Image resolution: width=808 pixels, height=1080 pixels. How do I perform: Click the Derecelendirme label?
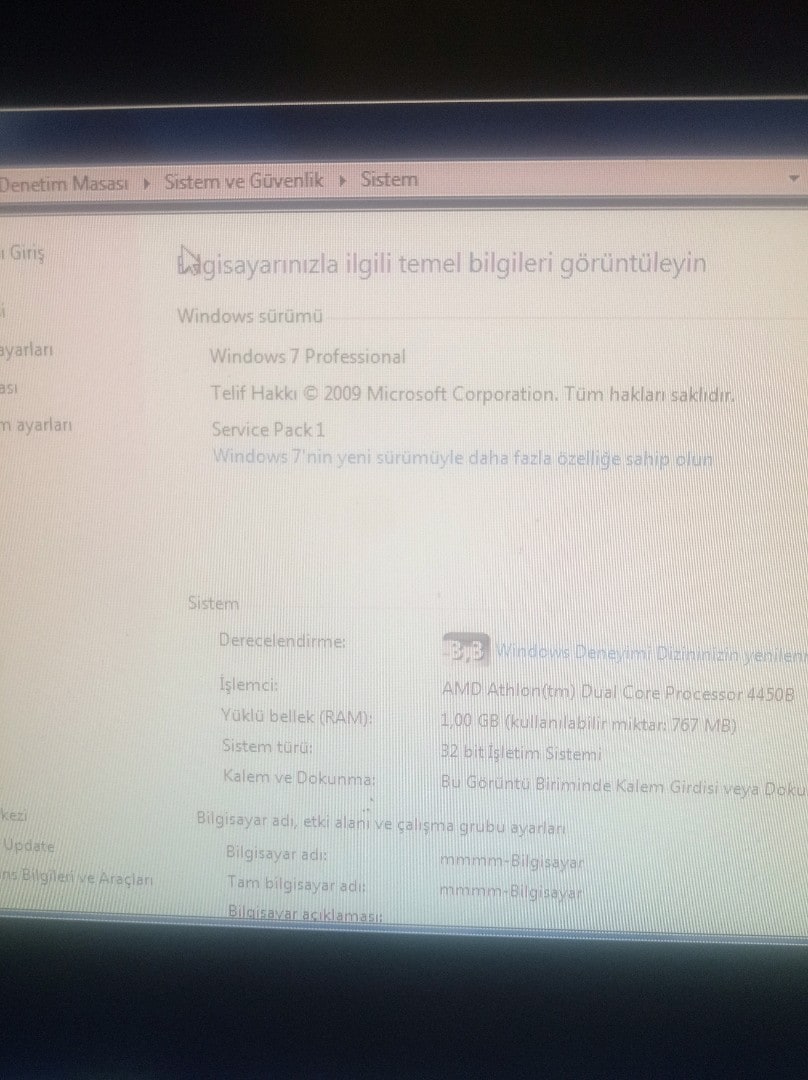coord(282,641)
